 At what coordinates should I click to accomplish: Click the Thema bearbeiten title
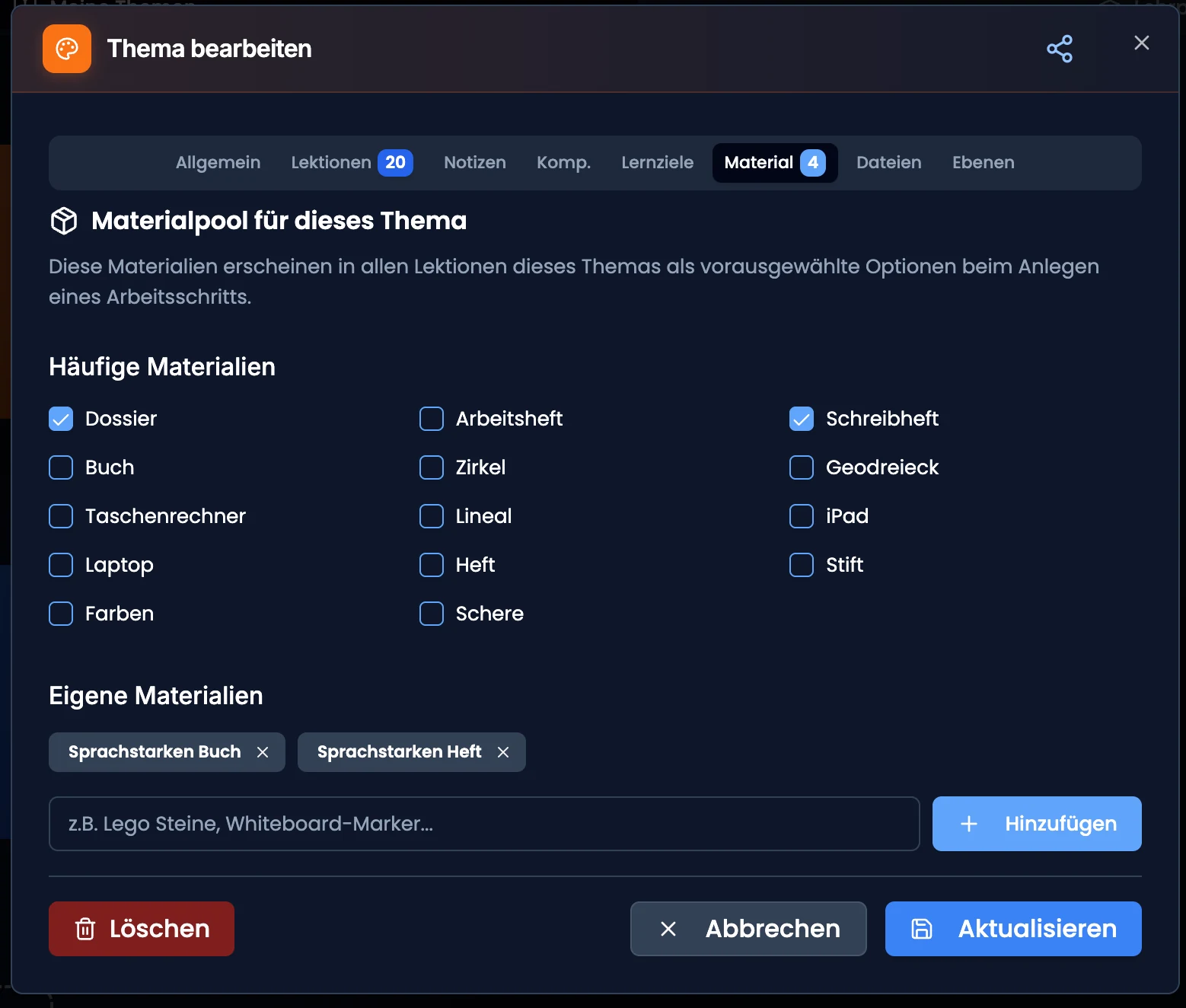(209, 49)
